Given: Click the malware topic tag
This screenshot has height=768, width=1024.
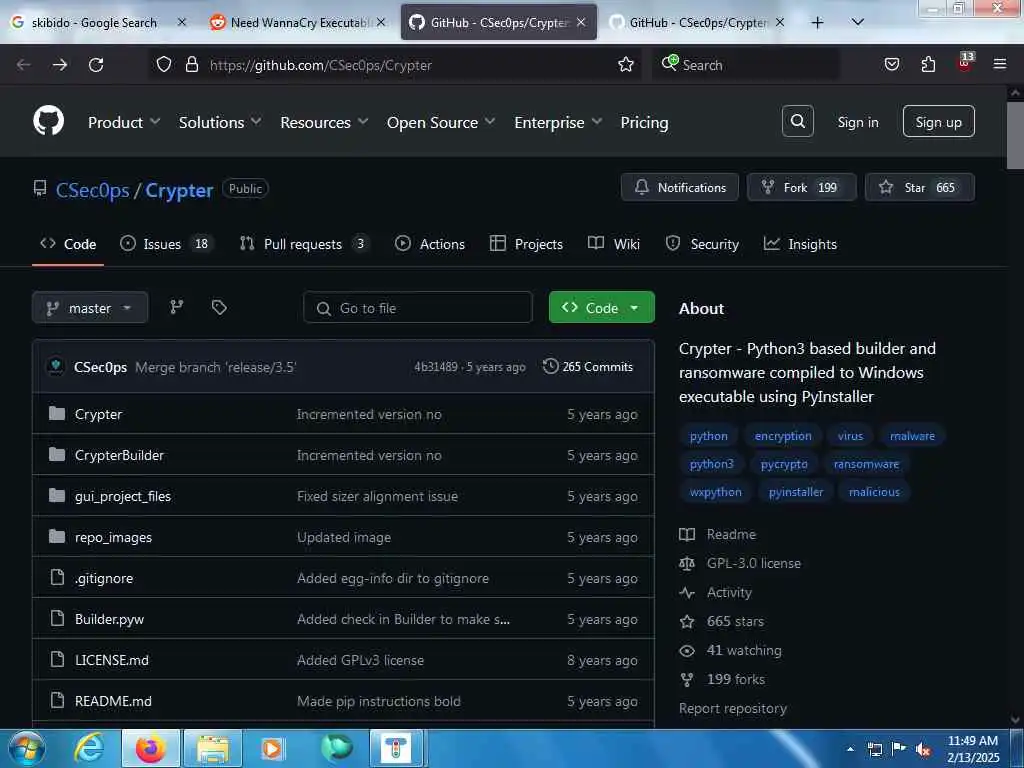Looking at the screenshot, I should pyautogui.click(x=912, y=436).
